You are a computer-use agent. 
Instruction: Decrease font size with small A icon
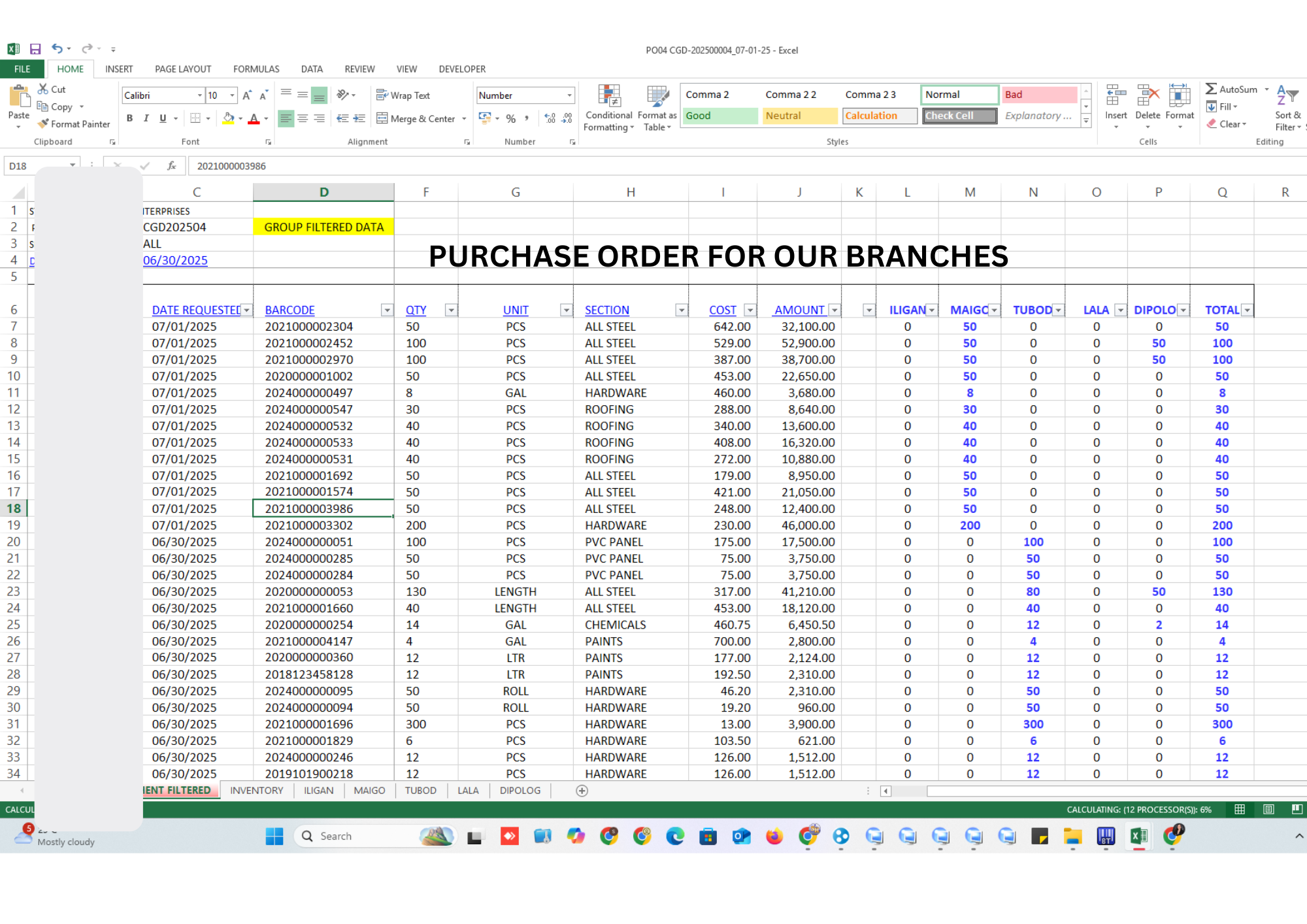pos(263,95)
